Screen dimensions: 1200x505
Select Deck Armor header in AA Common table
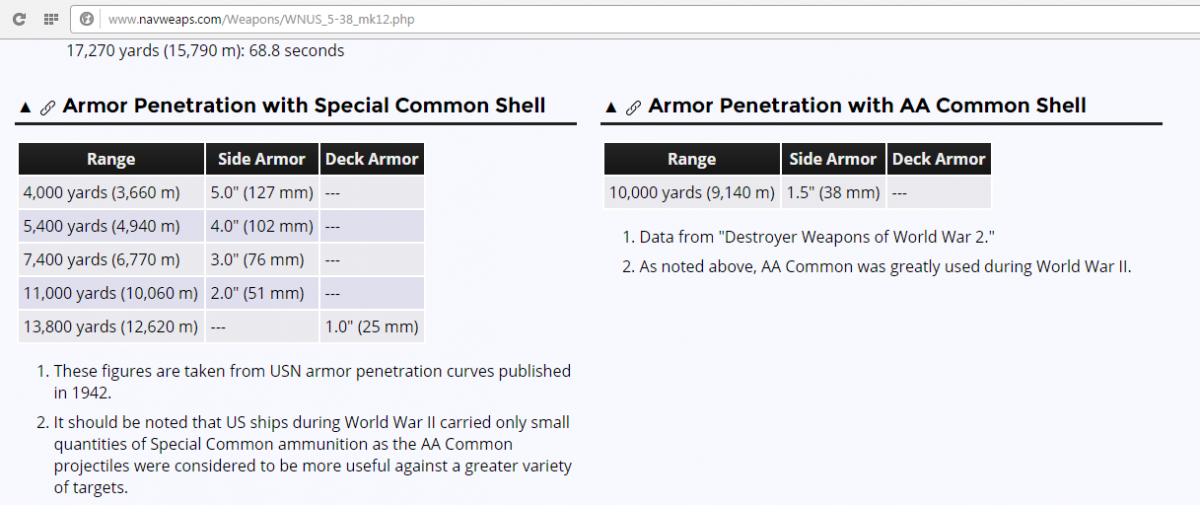(939, 159)
